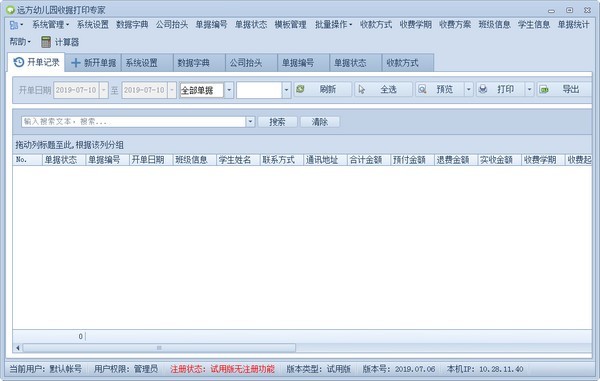Click the magnifier icon on 预览 button
Image resolution: width=600 pixels, height=381 pixels.
[x=422, y=90]
